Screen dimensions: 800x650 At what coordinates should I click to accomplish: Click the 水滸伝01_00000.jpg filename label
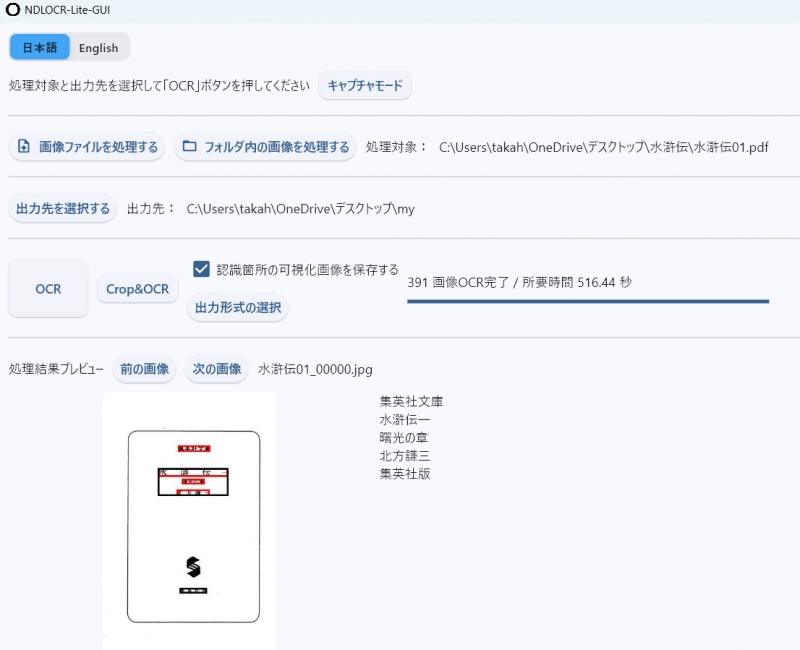pyautogui.click(x=315, y=370)
